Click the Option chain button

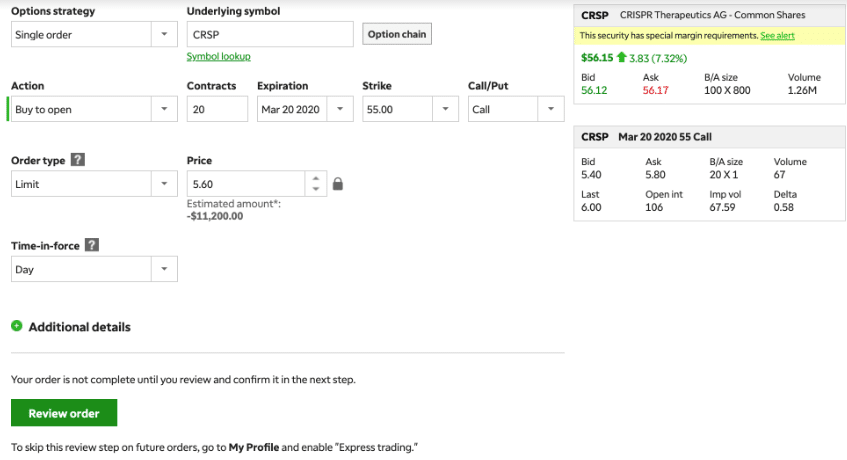(397, 34)
